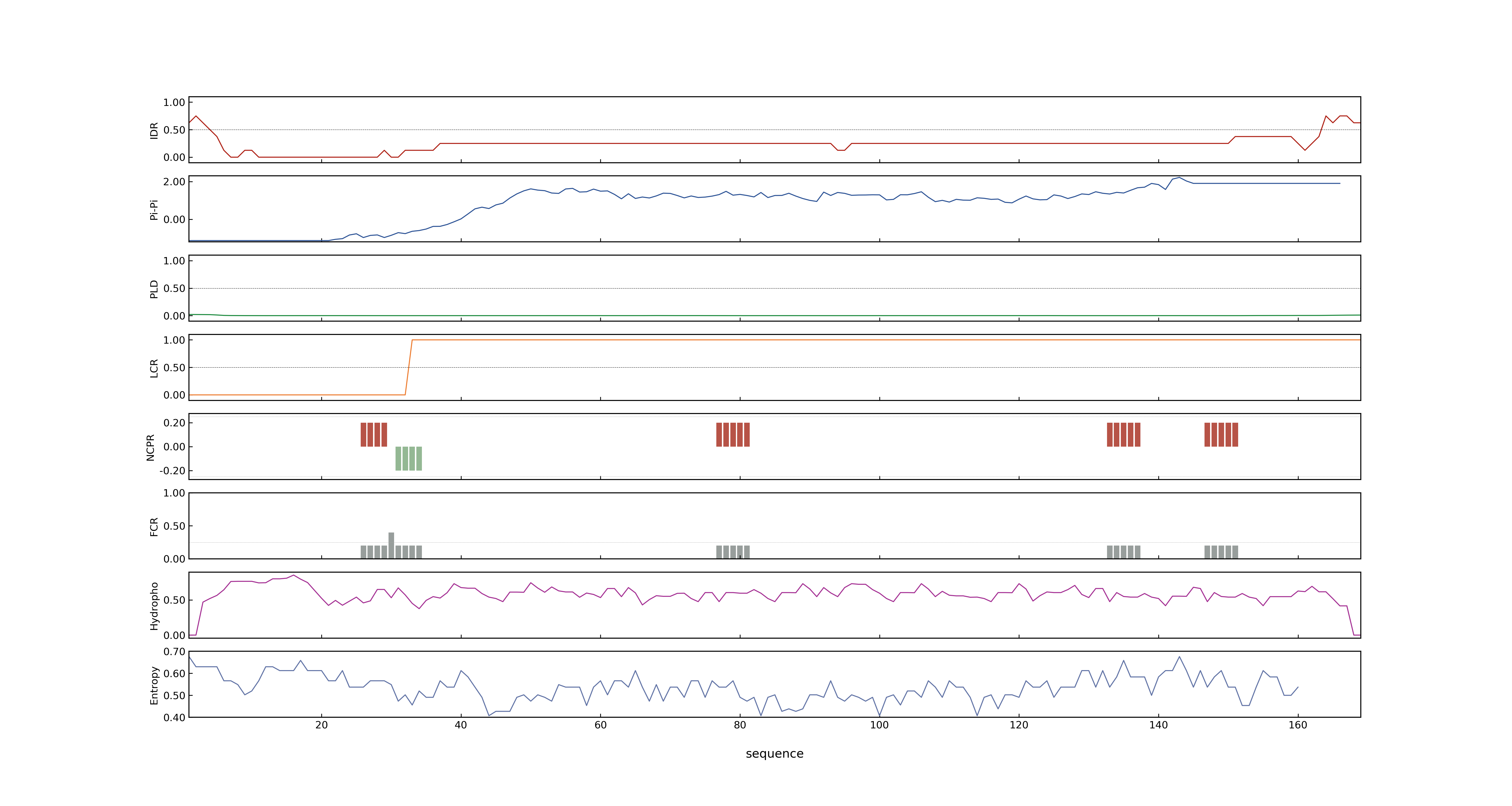Click the "1.00" tick of FCR panel
This screenshot has height=806, width=1512.
(x=174, y=493)
